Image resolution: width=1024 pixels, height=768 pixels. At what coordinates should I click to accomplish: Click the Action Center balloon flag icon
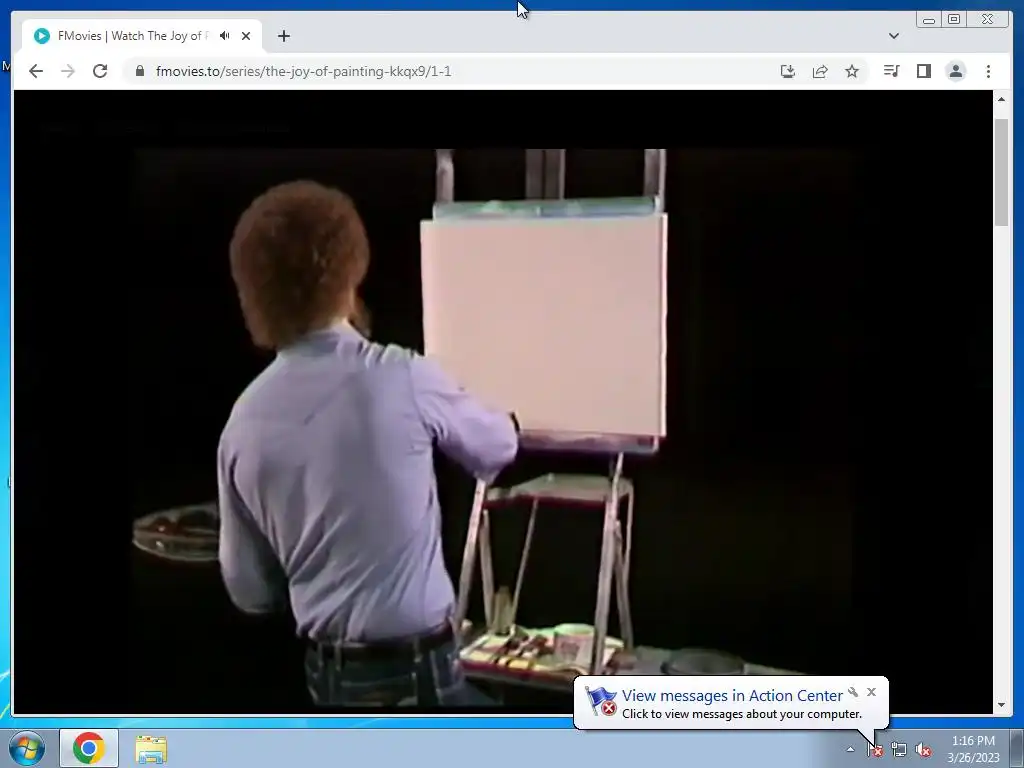pyautogui.click(x=600, y=701)
